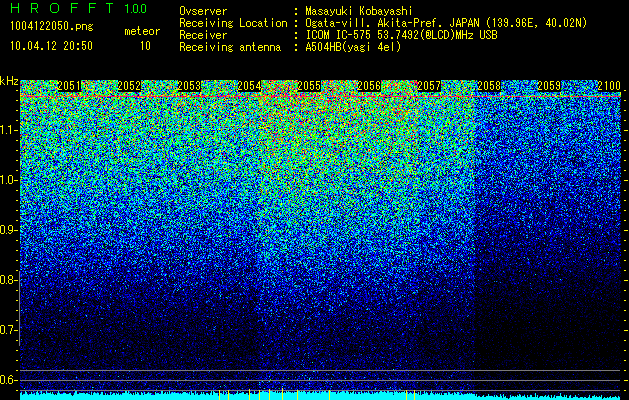Click the 2054 time marker
The height and width of the screenshot is (400, 629).
(x=250, y=86)
